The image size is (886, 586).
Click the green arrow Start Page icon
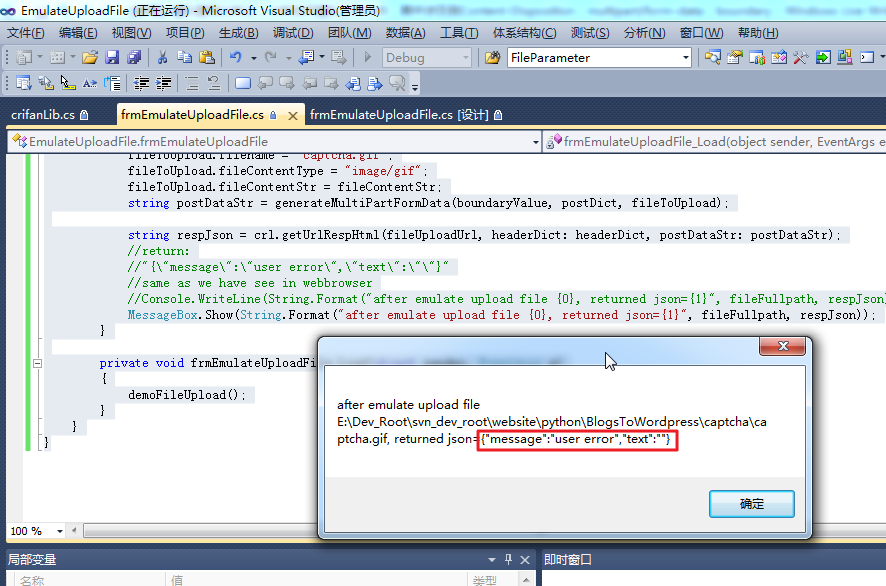pos(823,58)
